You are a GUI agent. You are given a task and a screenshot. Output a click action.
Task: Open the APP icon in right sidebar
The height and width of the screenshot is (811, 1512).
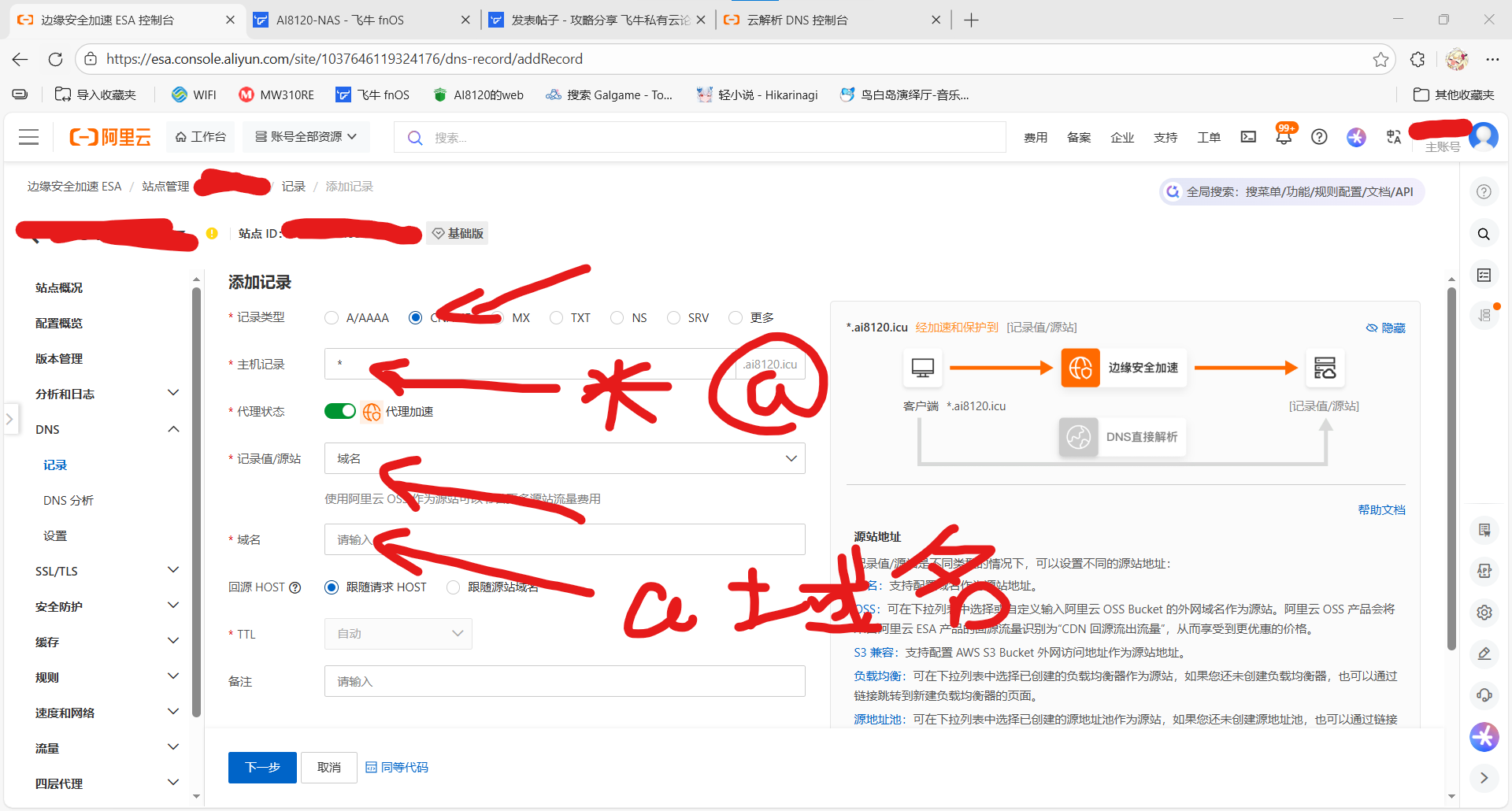click(x=1484, y=571)
